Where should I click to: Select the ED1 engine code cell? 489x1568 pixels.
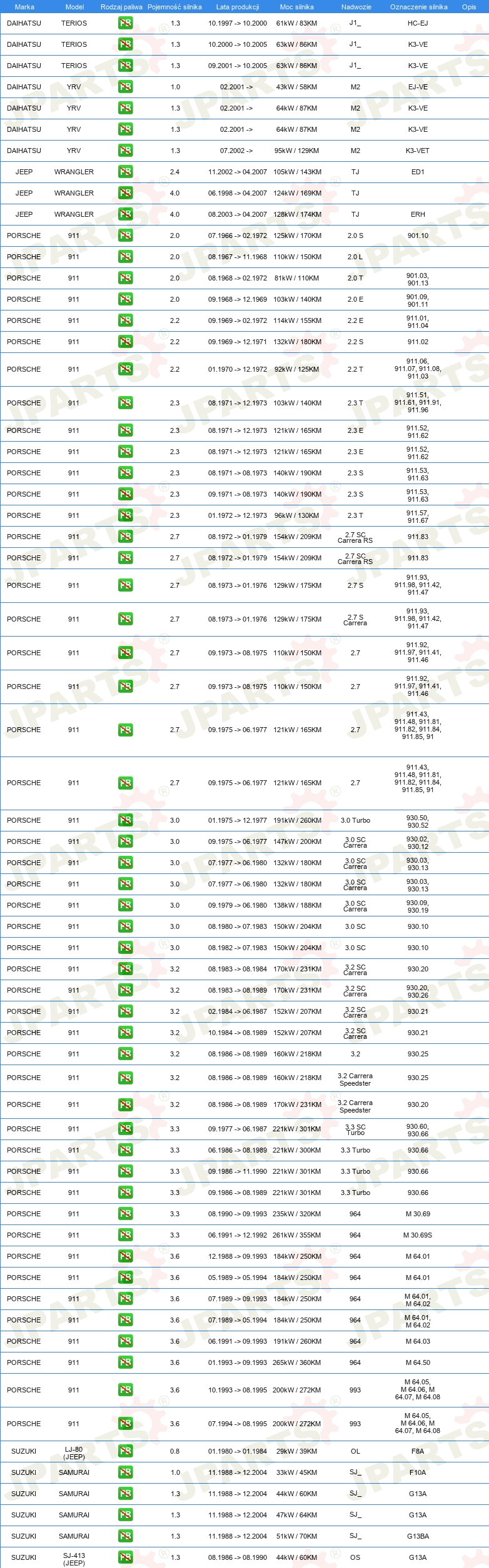pyautogui.click(x=418, y=172)
